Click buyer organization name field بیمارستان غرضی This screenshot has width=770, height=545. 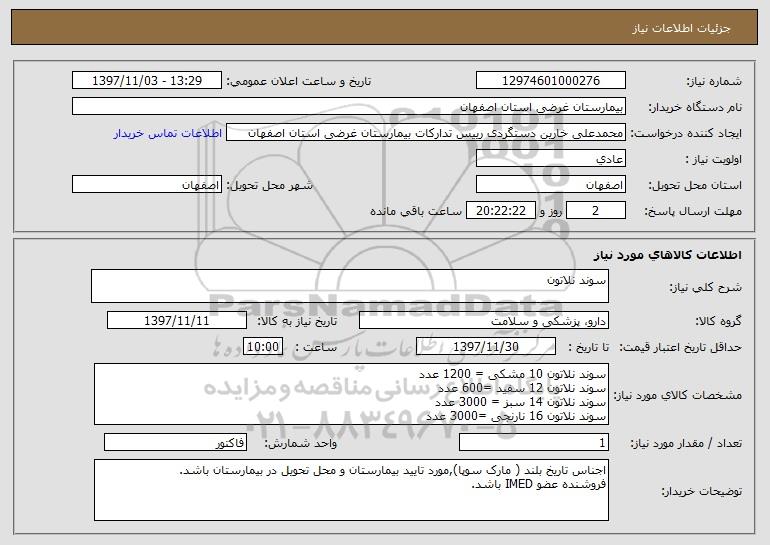tap(349, 107)
